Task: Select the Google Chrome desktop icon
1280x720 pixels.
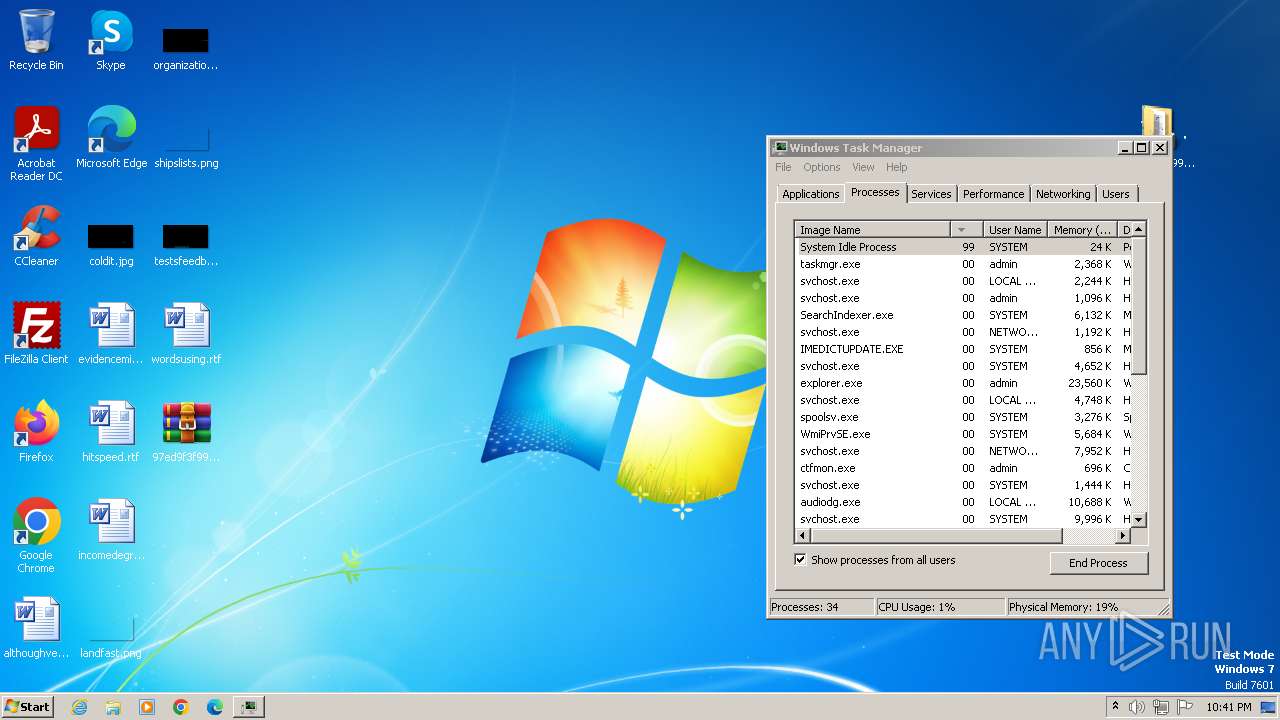Action: coord(36,536)
